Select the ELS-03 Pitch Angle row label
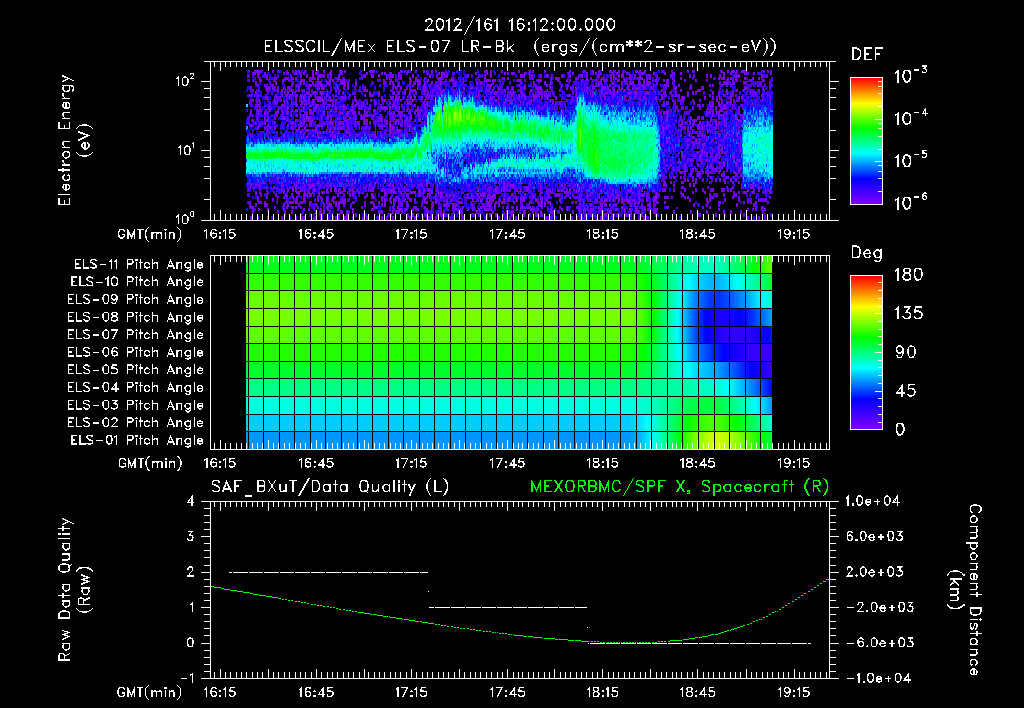Viewport: 1024px width, 708px height. click(x=136, y=405)
